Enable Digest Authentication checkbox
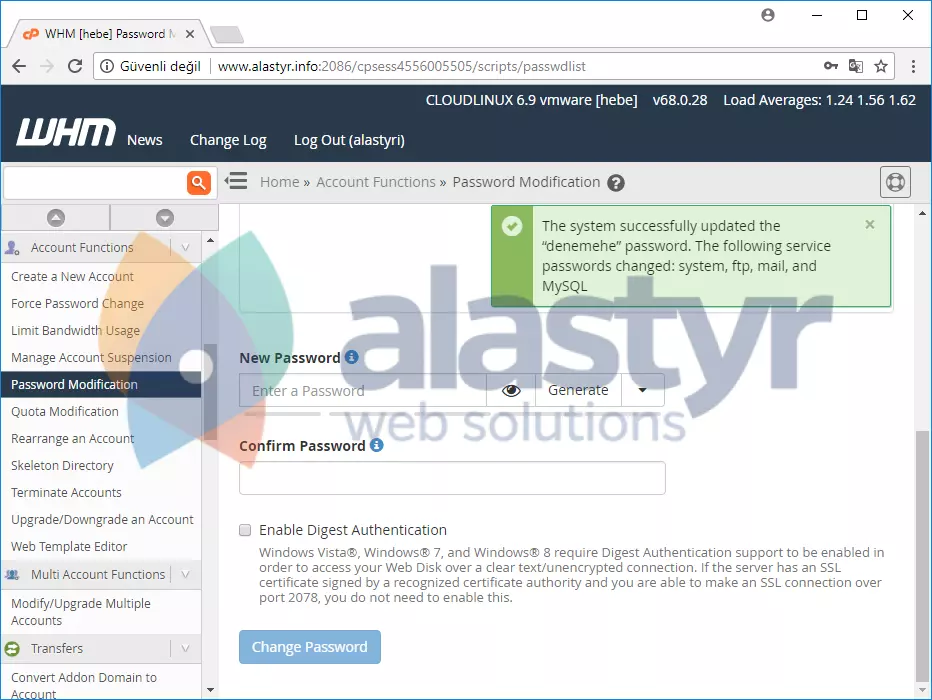 point(245,530)
